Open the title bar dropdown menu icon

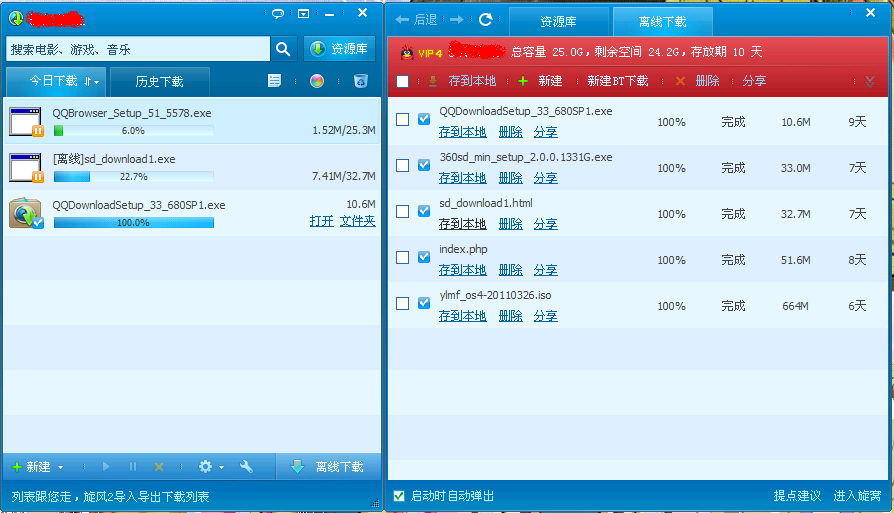(x=304, y=14)
